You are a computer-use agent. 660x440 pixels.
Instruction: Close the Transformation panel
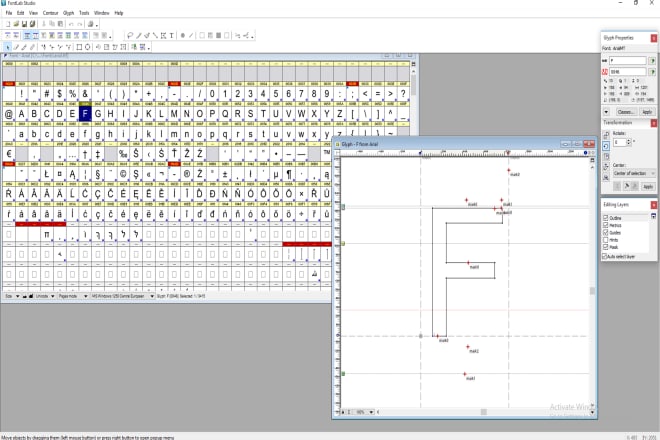(x=654, y=123)
